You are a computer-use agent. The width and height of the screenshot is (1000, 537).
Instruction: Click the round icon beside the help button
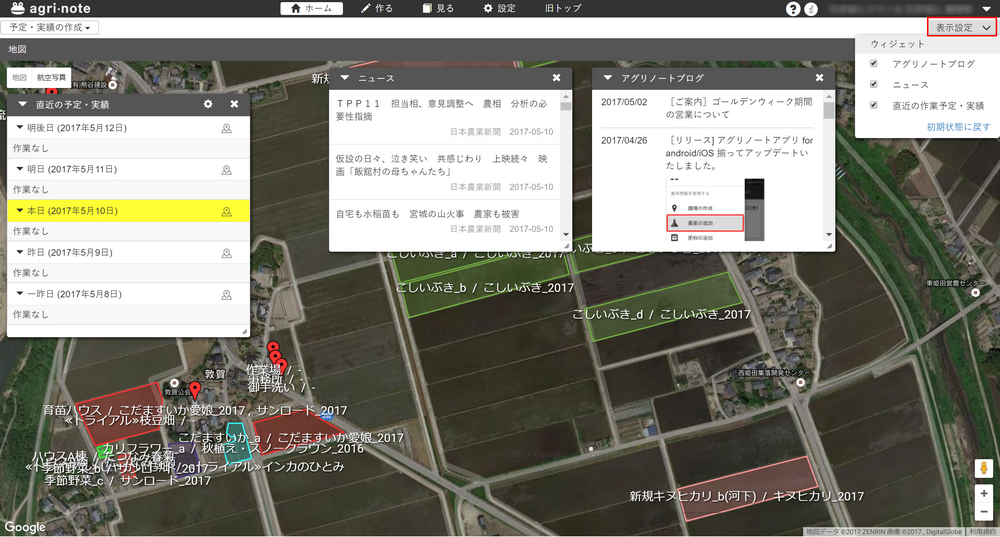click(x=811, y=9)
